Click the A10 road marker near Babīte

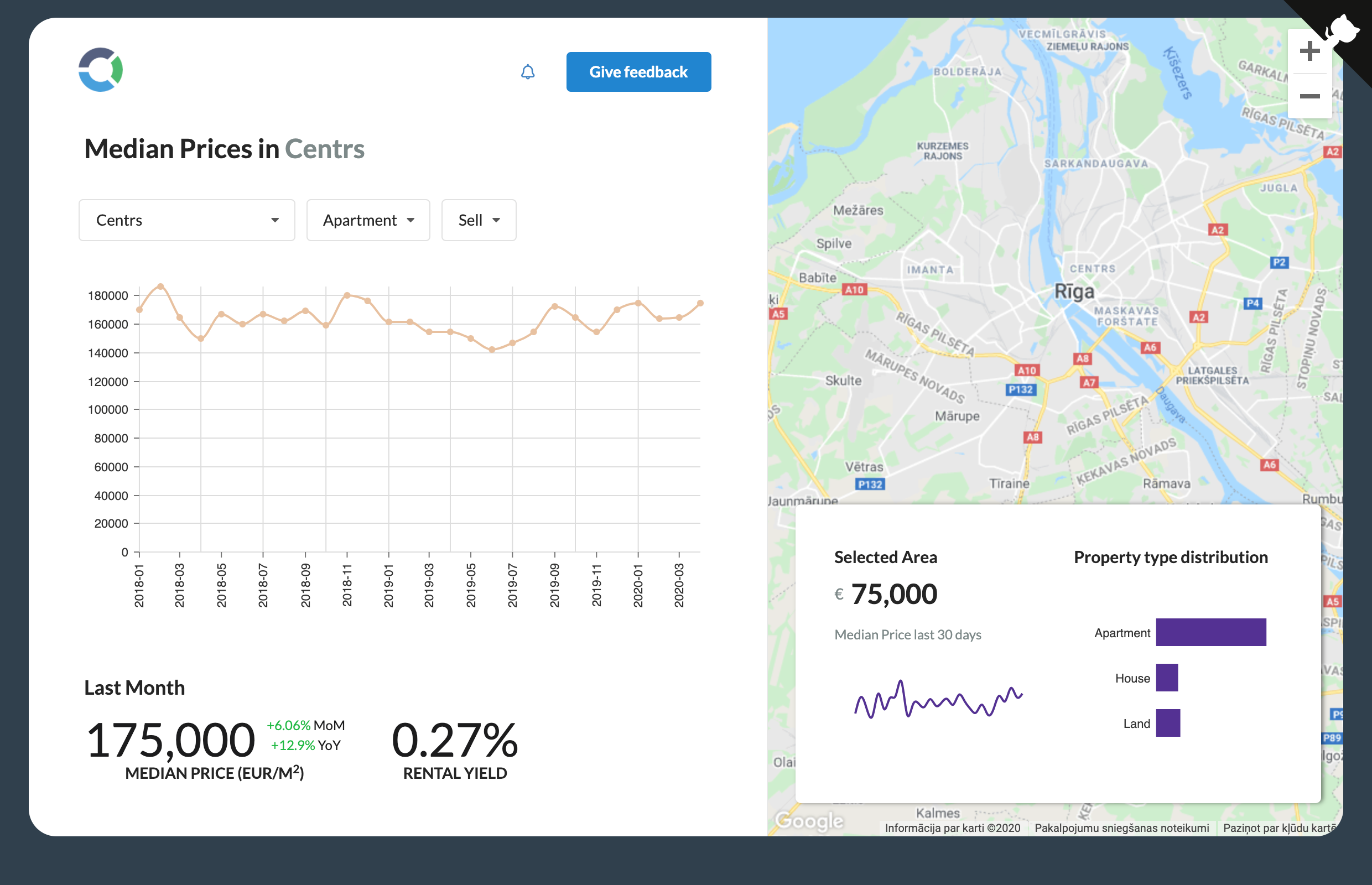[x=854, y=290]
